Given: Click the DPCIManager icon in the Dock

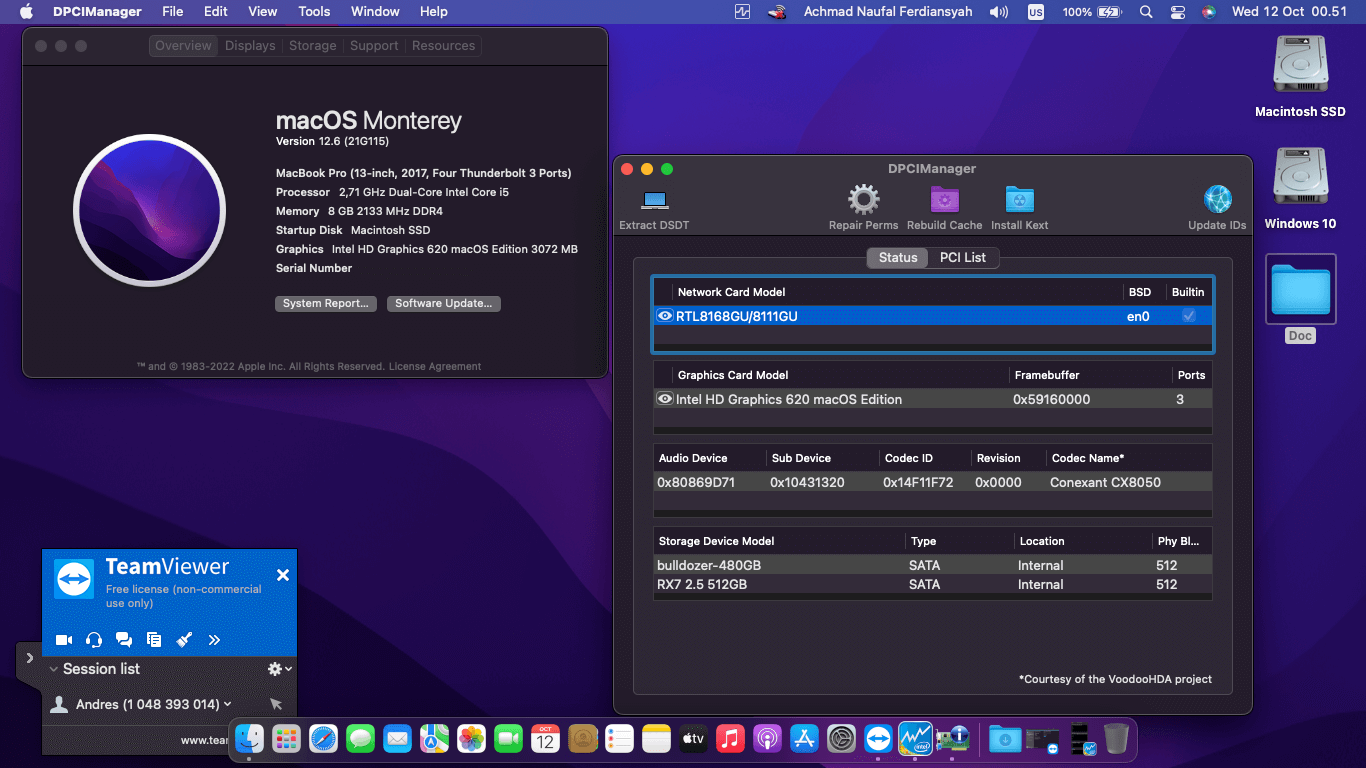Looking at the screenshot, I should (x=952, y=739).
